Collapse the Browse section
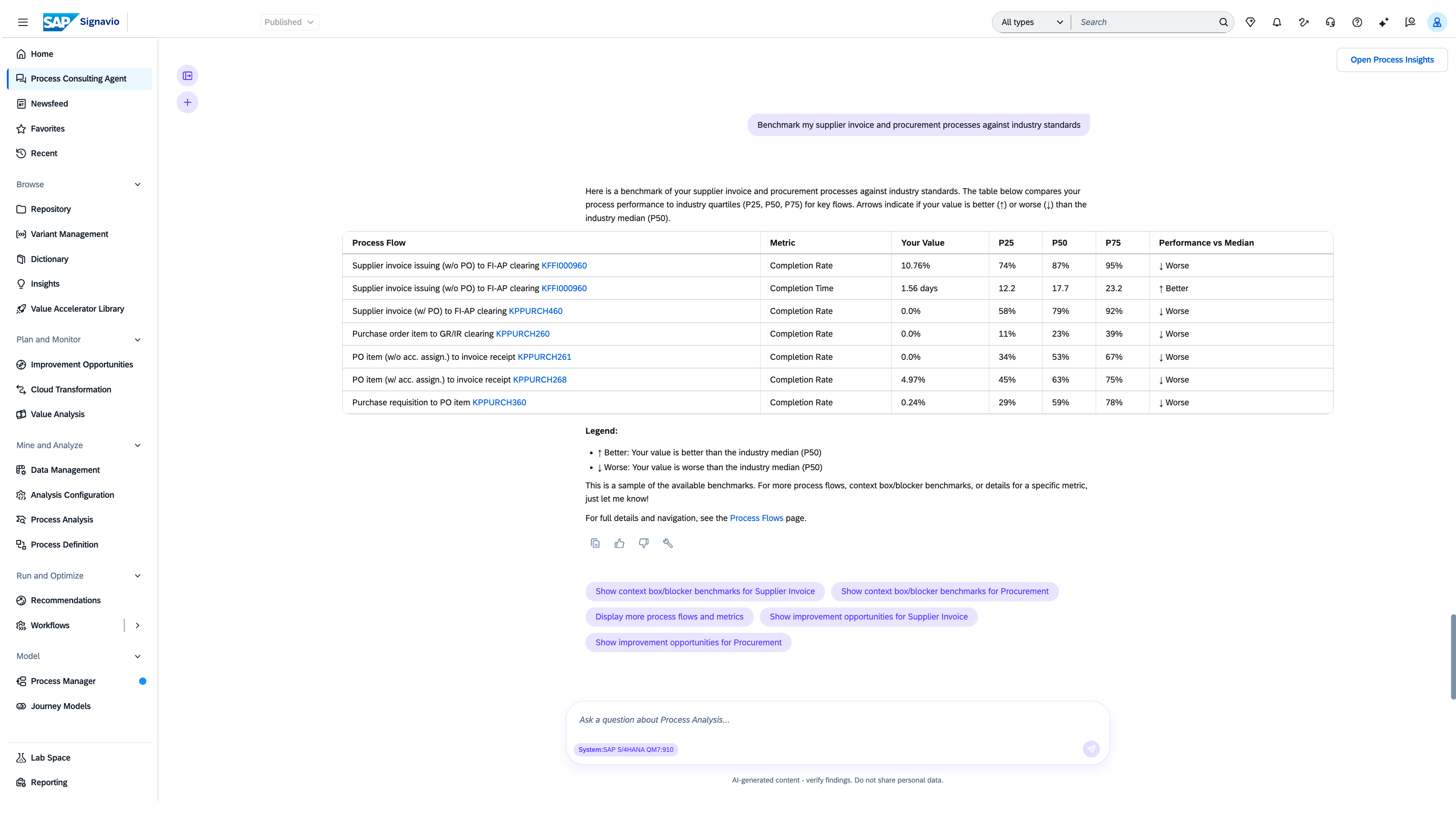 click(x=137, y=184)
